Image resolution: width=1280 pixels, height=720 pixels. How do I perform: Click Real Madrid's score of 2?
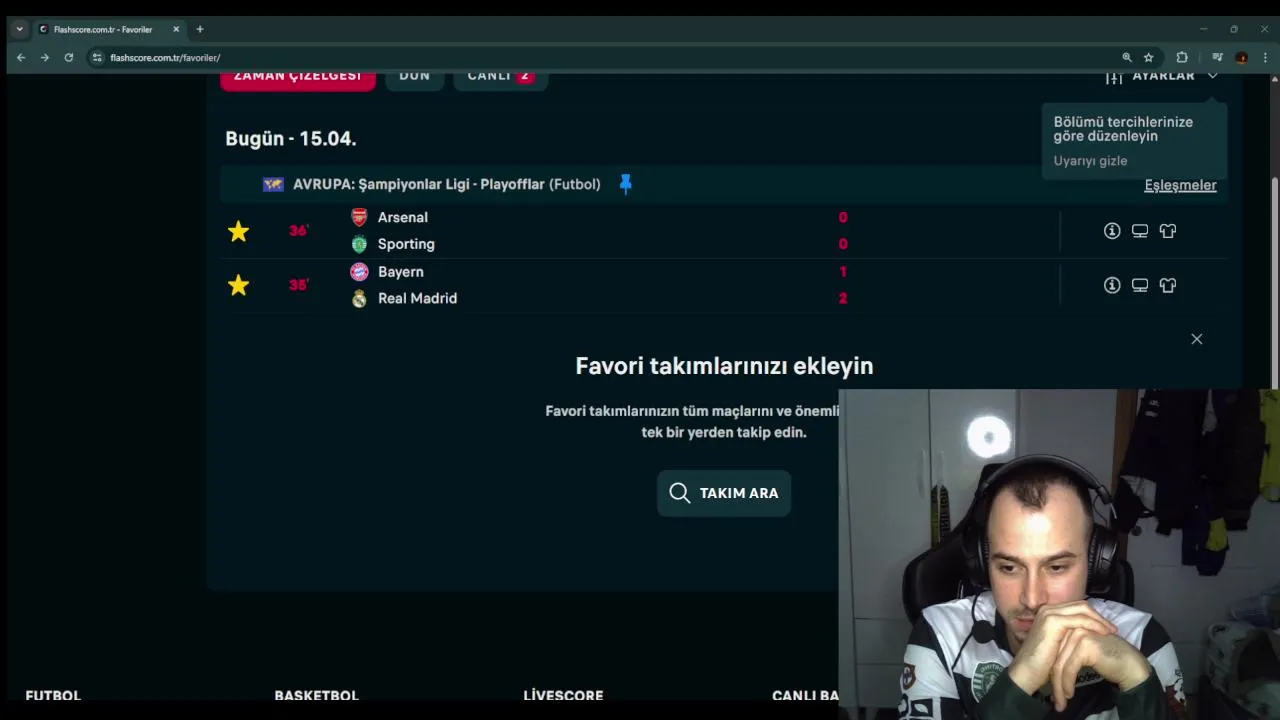click(843, 298)
